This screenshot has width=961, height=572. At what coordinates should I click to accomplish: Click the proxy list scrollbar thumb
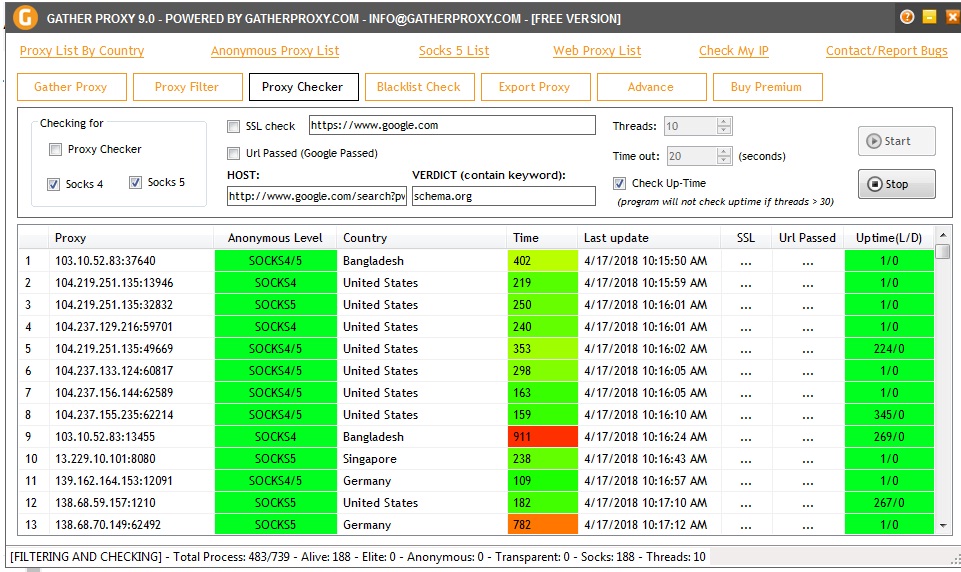tap(943, 251)
